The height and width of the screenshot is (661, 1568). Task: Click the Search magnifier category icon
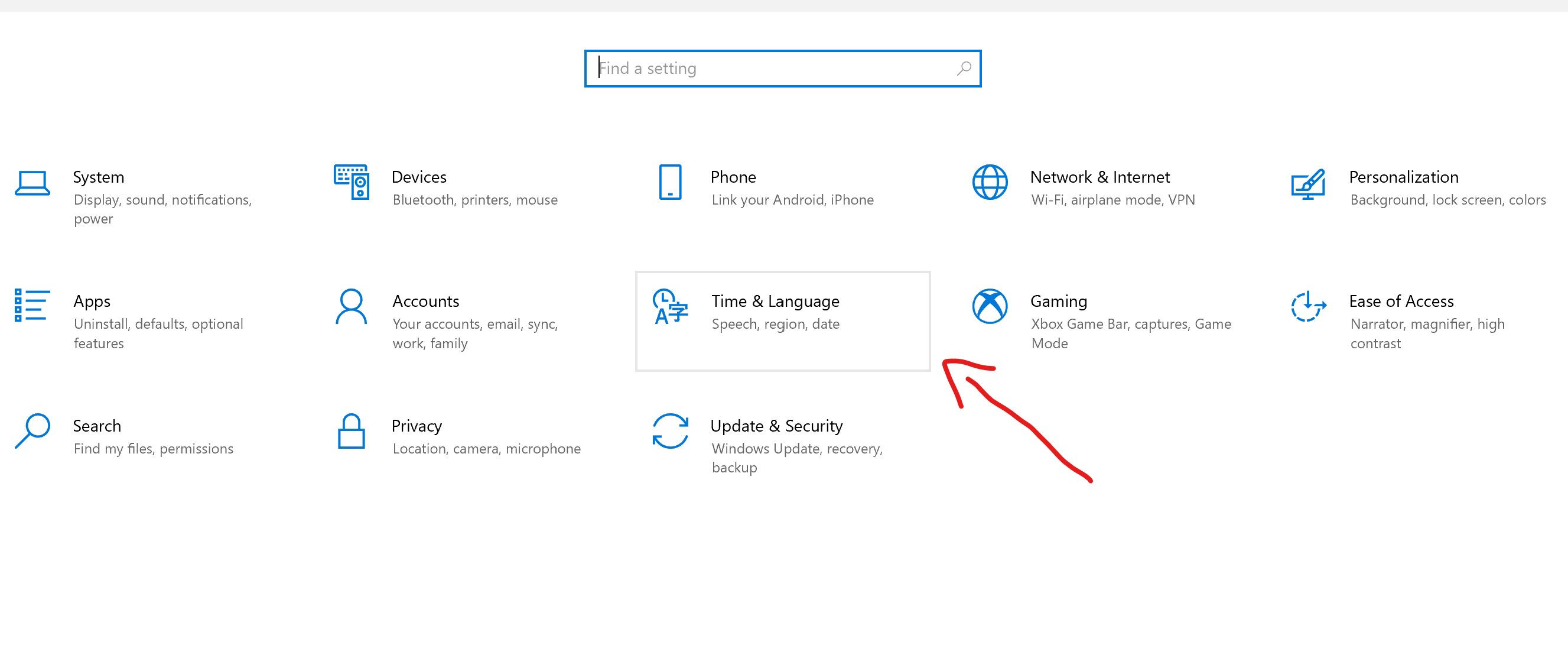[32, 431]
